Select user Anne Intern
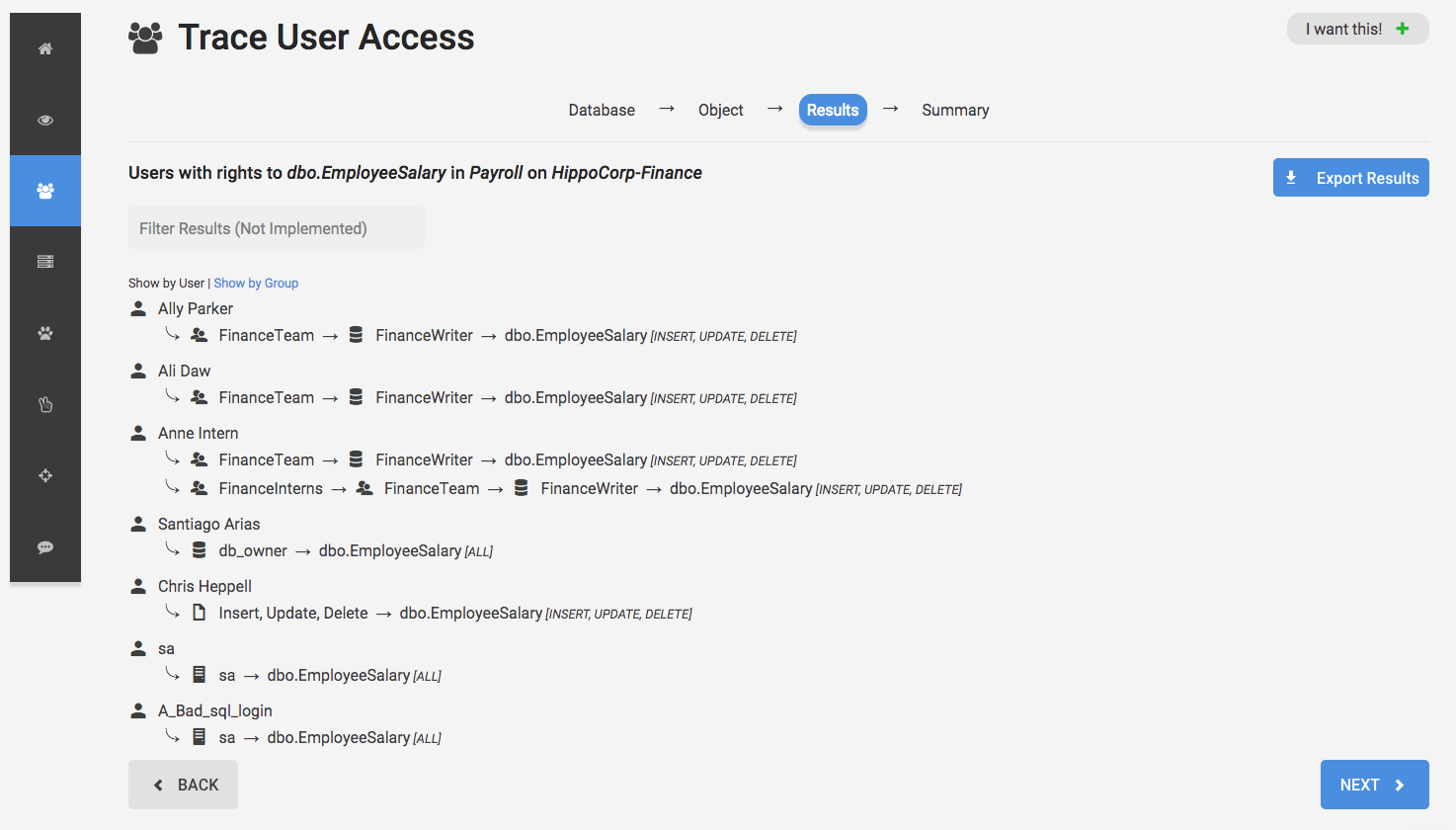Image resolution: width=1456 pixels, height=830 pixels. [x=198, y=433]
